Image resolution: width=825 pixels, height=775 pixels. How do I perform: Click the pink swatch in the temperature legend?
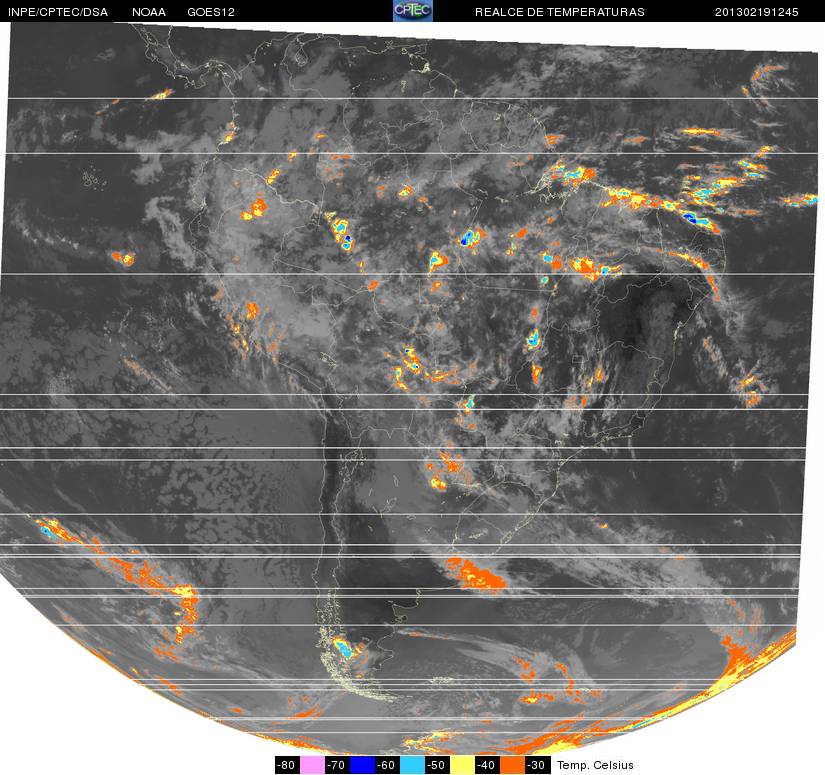pyautogui.click(x=312, y=765)
